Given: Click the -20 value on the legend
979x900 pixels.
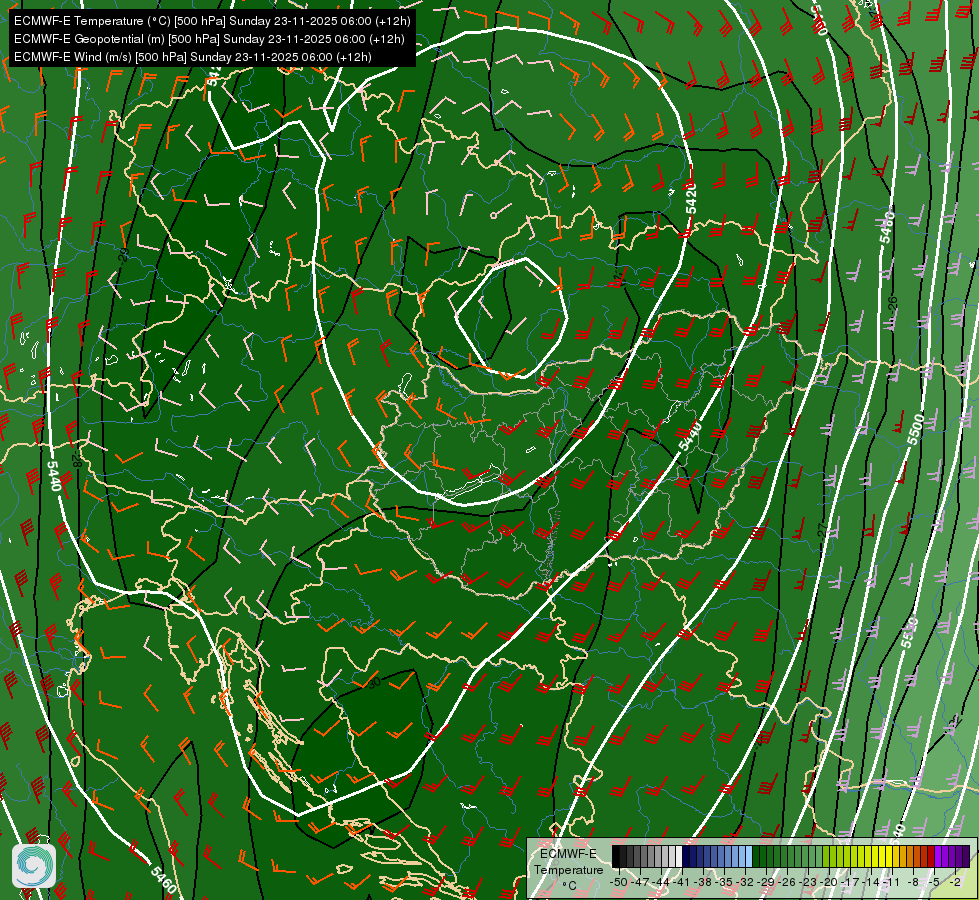Looking at the screenshot, I should (x=829, y=882).
